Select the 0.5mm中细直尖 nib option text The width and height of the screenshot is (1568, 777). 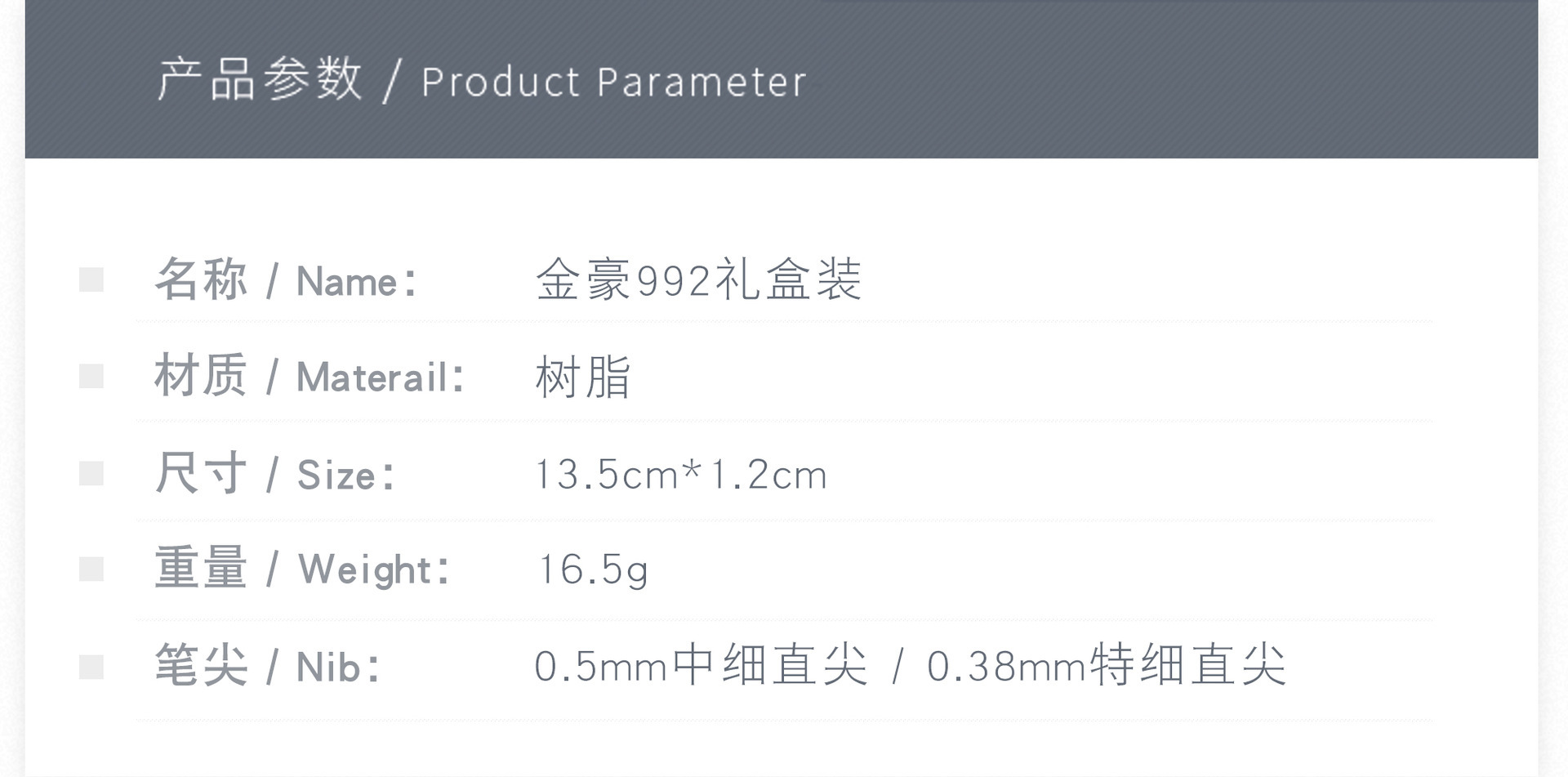pyautogui.click(x=701, y=666)
